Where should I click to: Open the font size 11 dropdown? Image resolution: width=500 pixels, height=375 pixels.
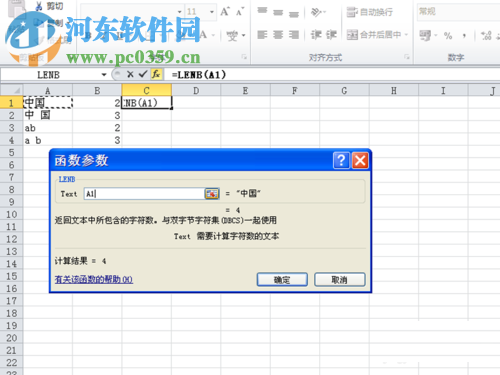pyautogui.click(x=212, y=12)
